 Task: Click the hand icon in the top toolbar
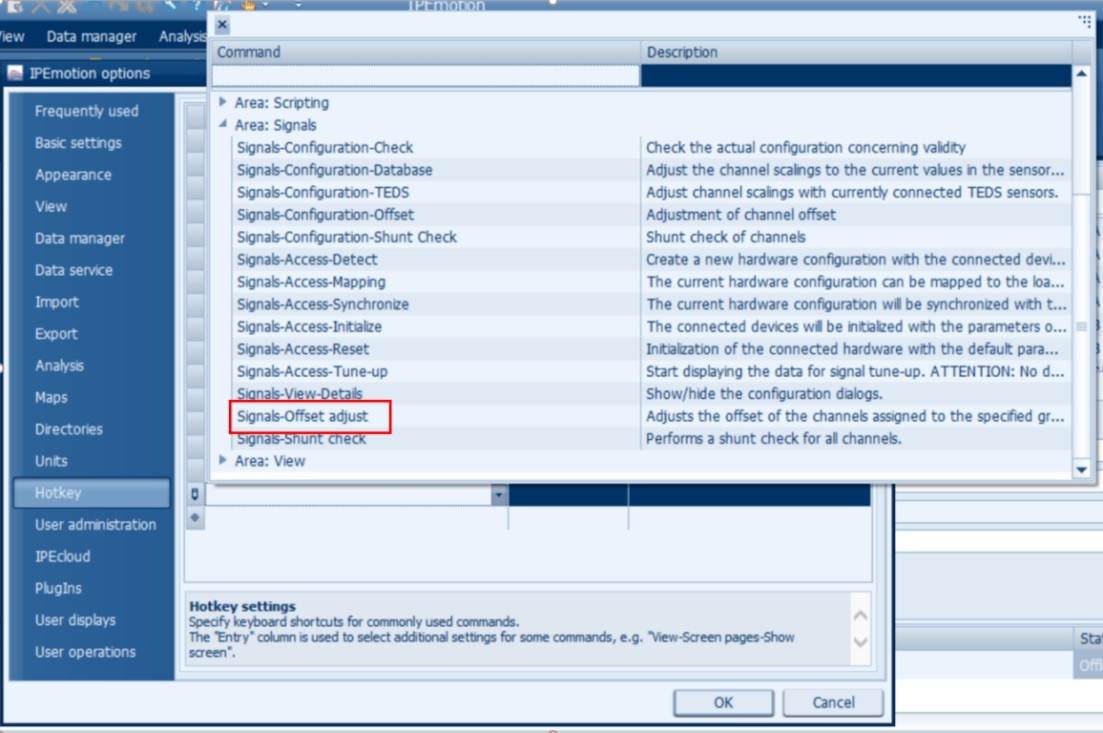[248, 6]
